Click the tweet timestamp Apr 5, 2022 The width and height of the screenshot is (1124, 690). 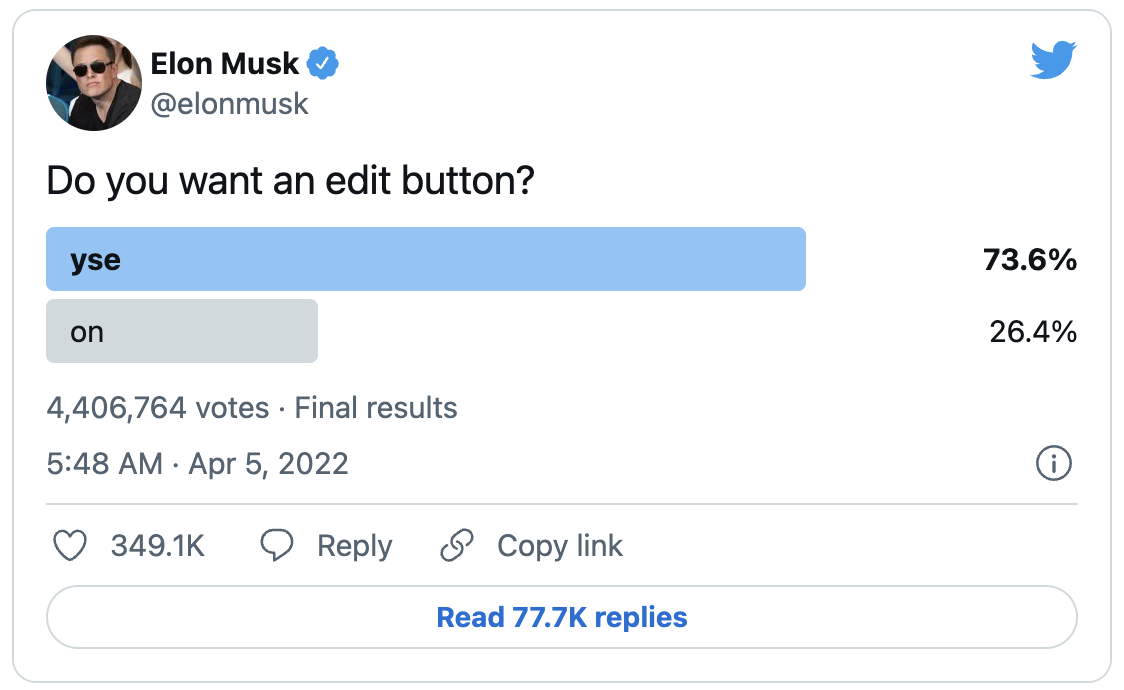coord(197,464)
